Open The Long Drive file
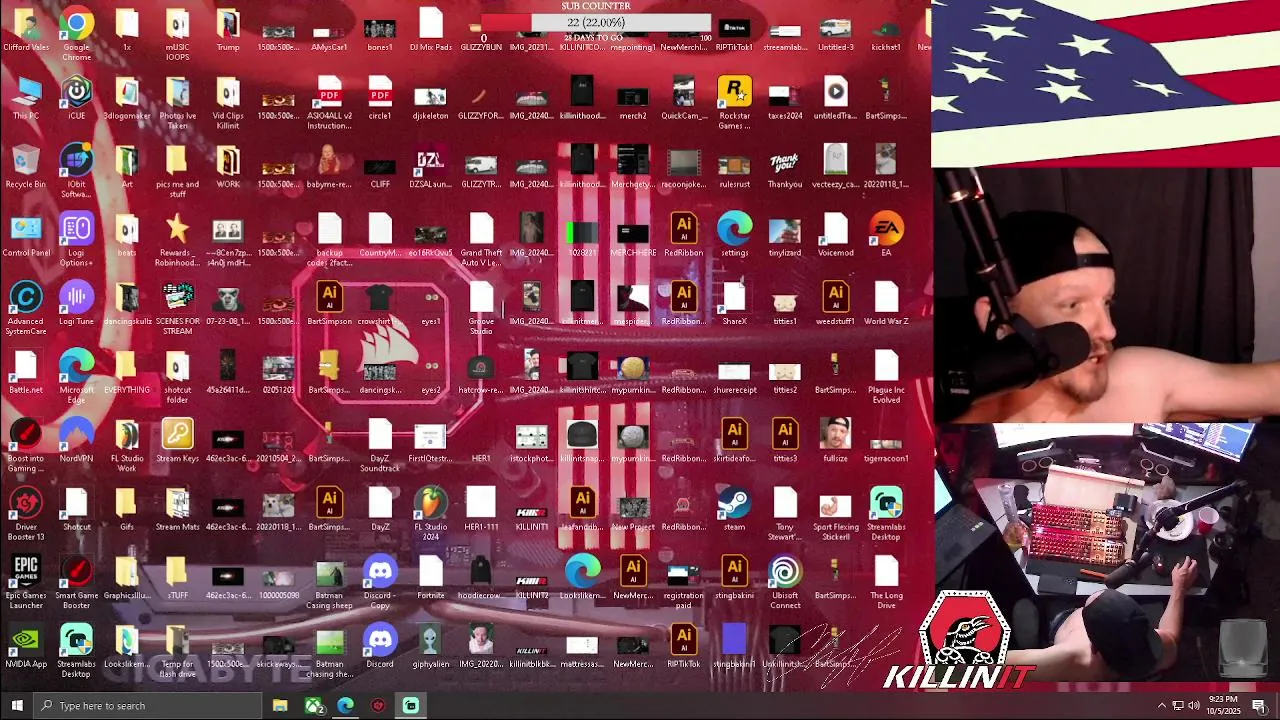Image resolution: width=1280 pixels, height=720 pixels. tap(886, 582)
